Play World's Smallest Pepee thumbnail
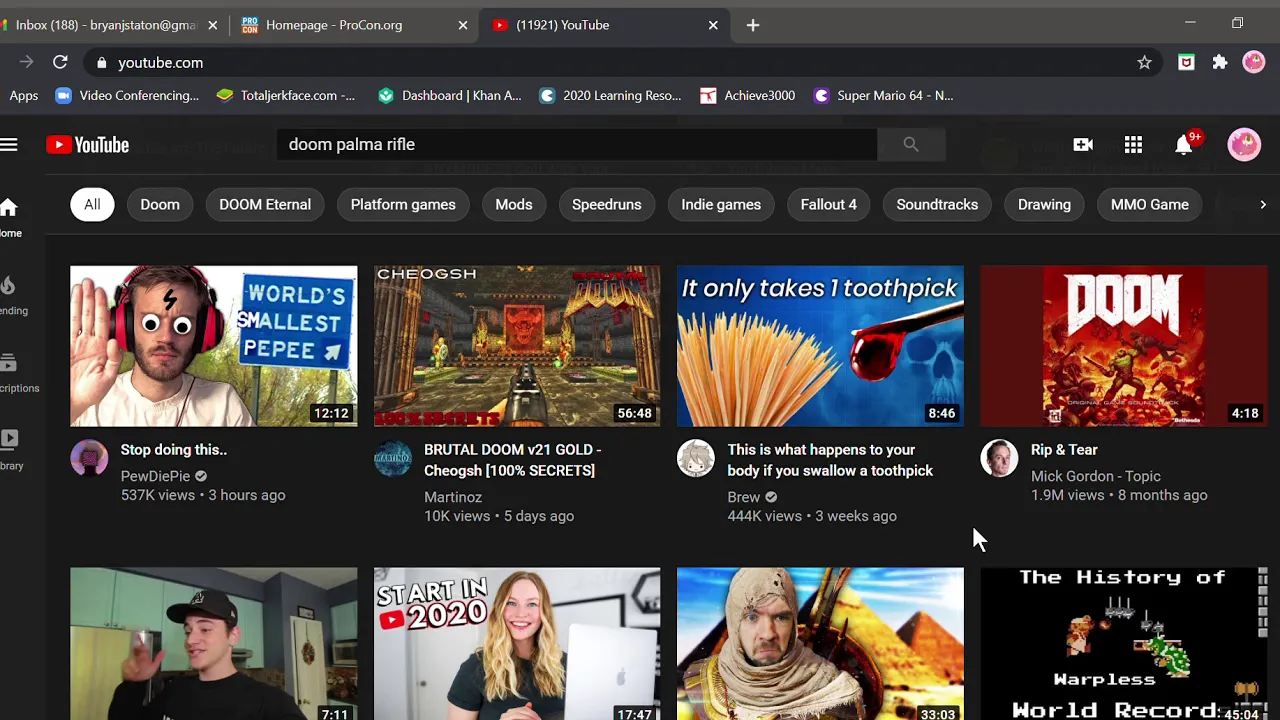This screenshot has width=1280, height=720. coord(214,346)
